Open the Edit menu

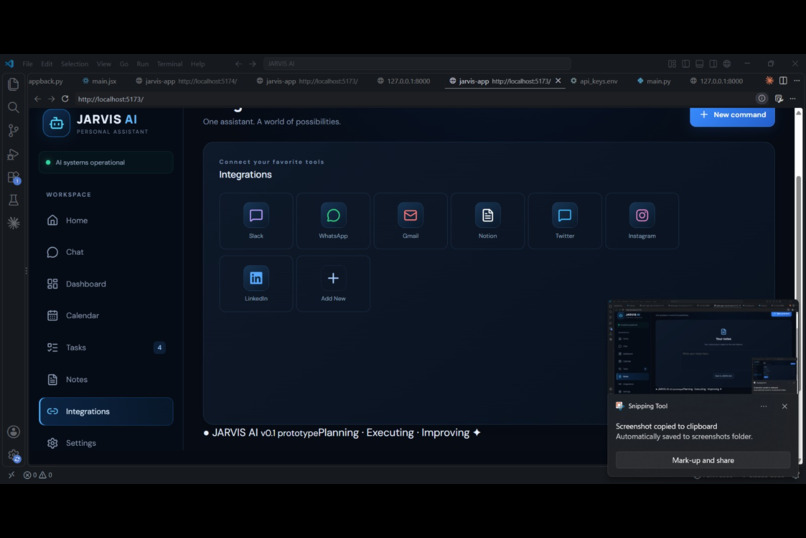pos(47,64)
